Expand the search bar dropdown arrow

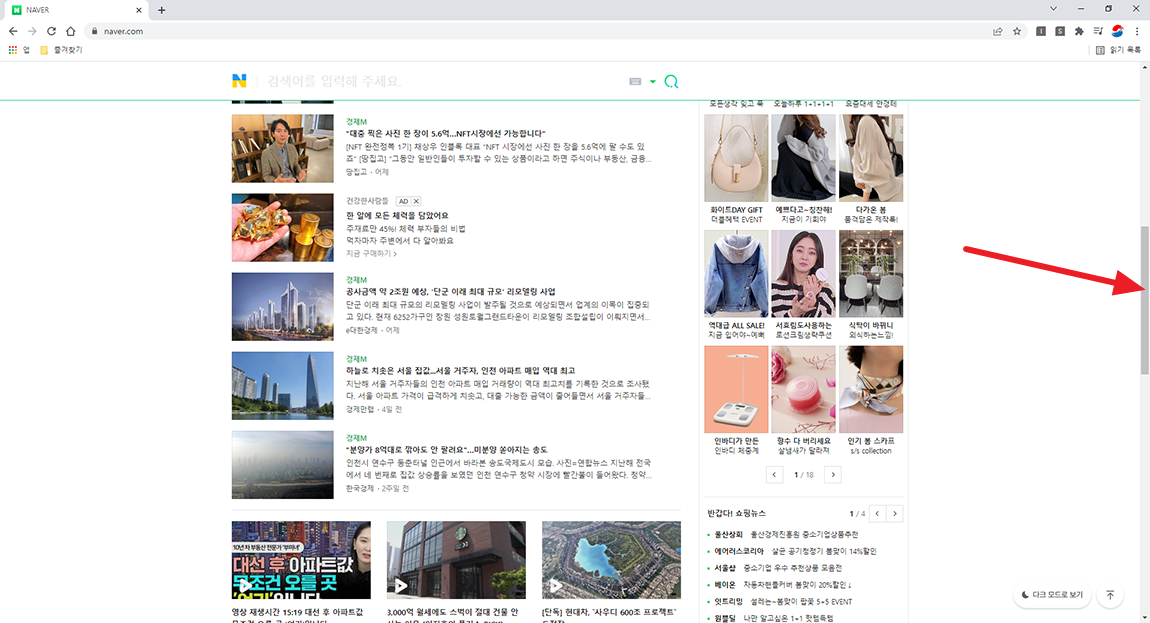coord(653,81)
